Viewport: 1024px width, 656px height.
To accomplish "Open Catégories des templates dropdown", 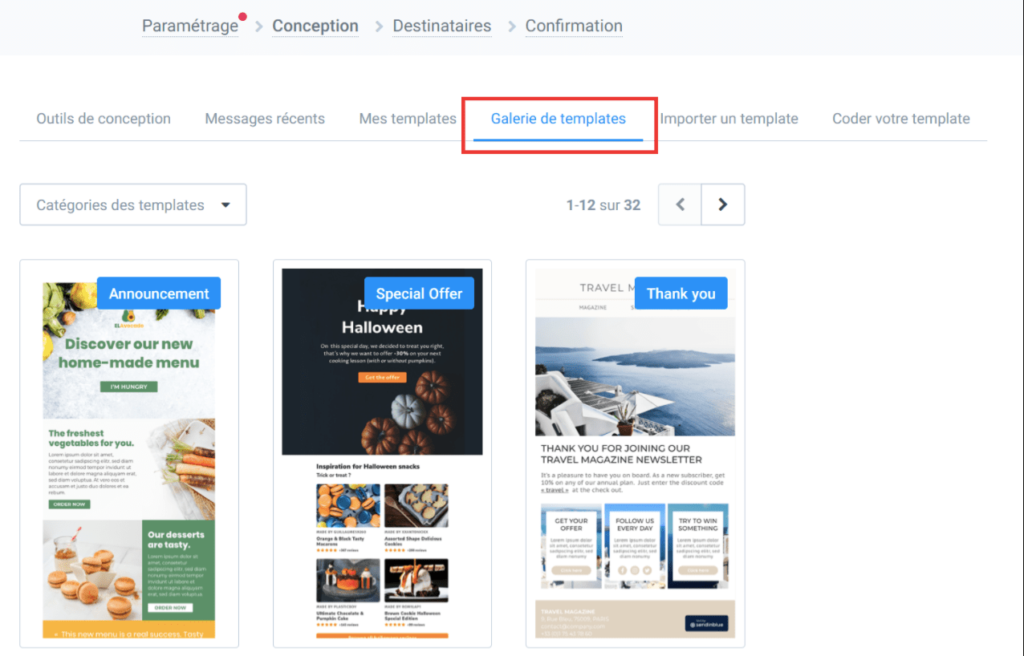I will tap(133, 205).
